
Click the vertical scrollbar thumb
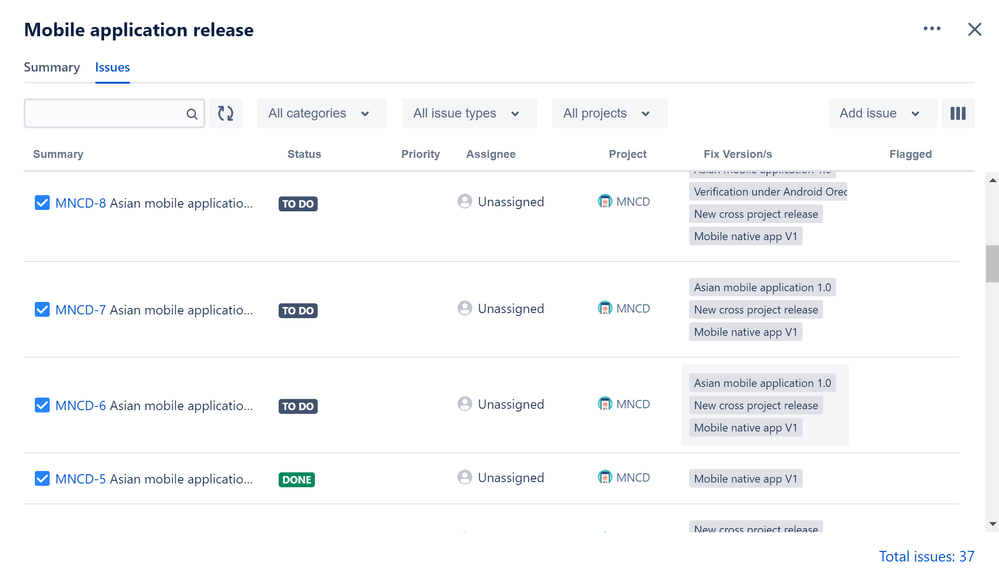click(992, 263)
